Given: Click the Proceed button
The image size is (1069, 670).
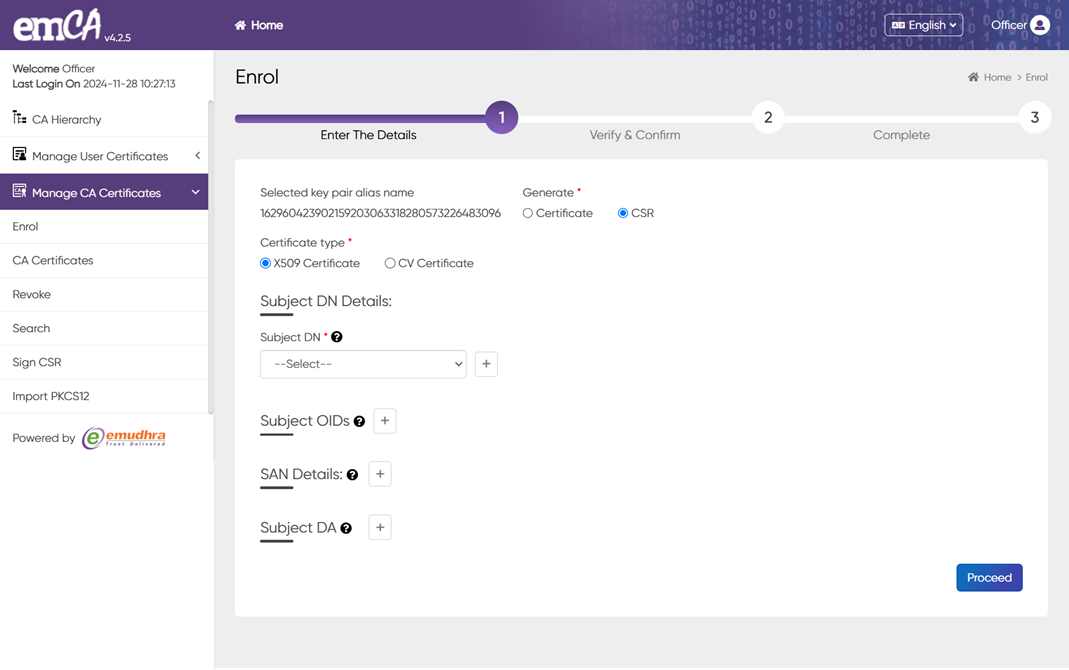Looking at the screenshot, I should click(x=989, y=578).
